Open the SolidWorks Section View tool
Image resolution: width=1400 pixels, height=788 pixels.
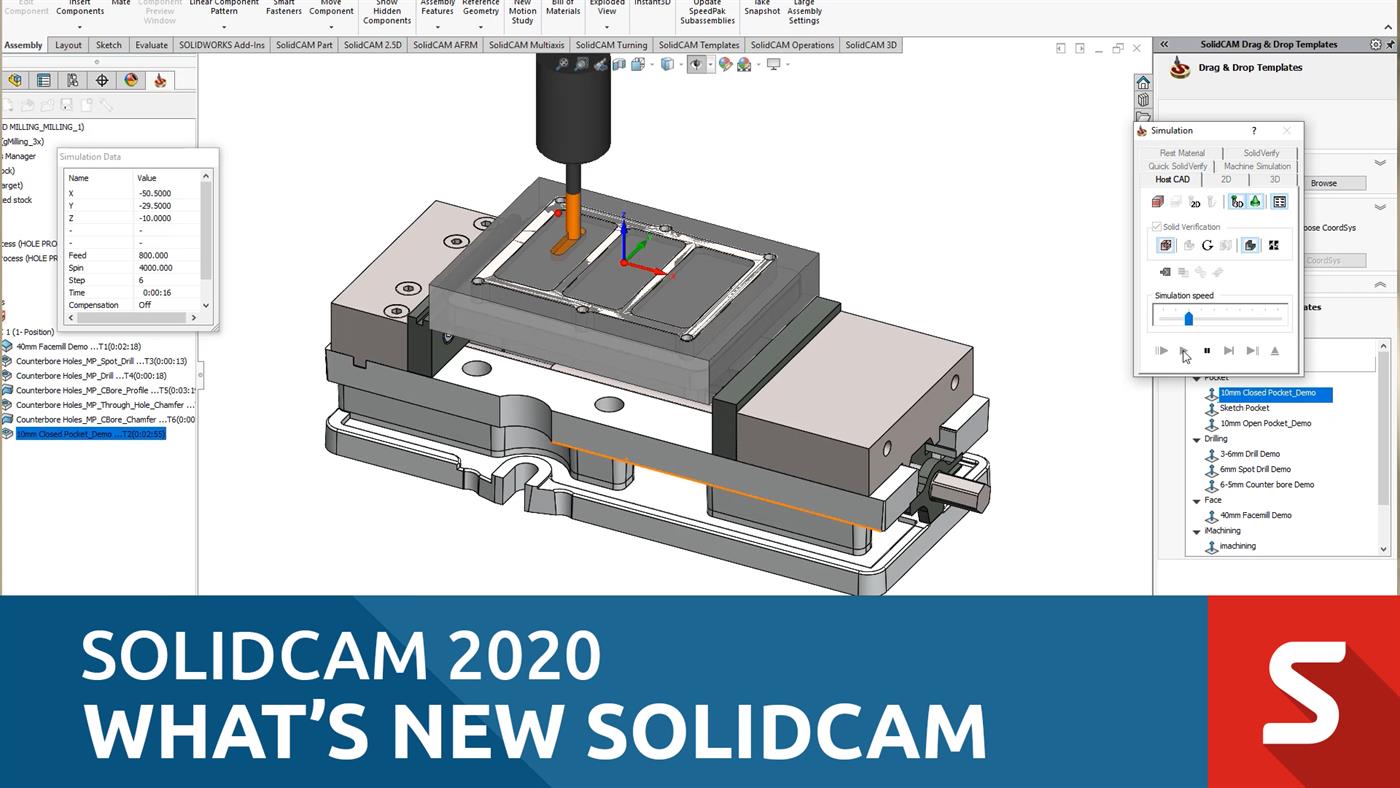point(620,65)
